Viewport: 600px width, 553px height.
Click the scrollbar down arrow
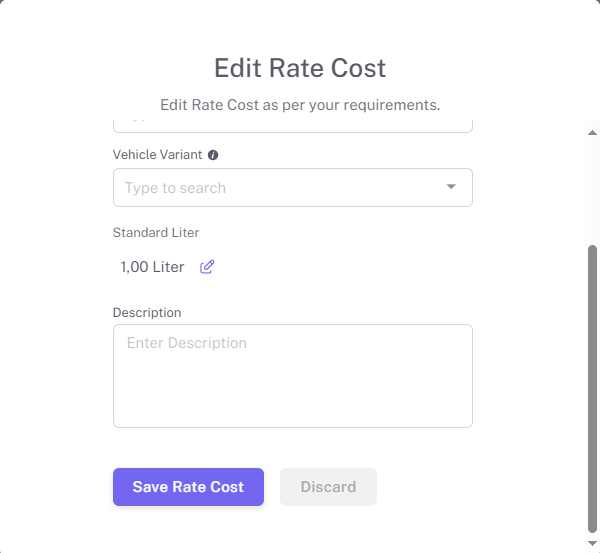592,543
